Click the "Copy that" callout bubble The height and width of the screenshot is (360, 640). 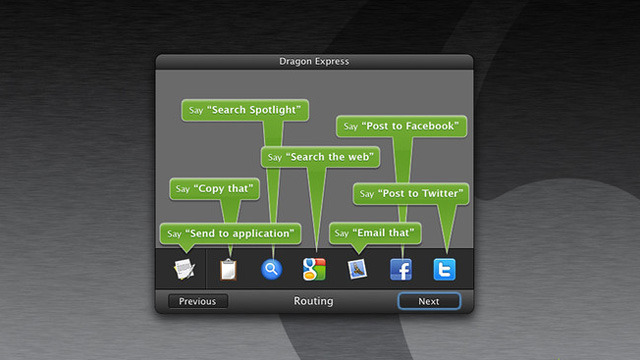point(215,189)
